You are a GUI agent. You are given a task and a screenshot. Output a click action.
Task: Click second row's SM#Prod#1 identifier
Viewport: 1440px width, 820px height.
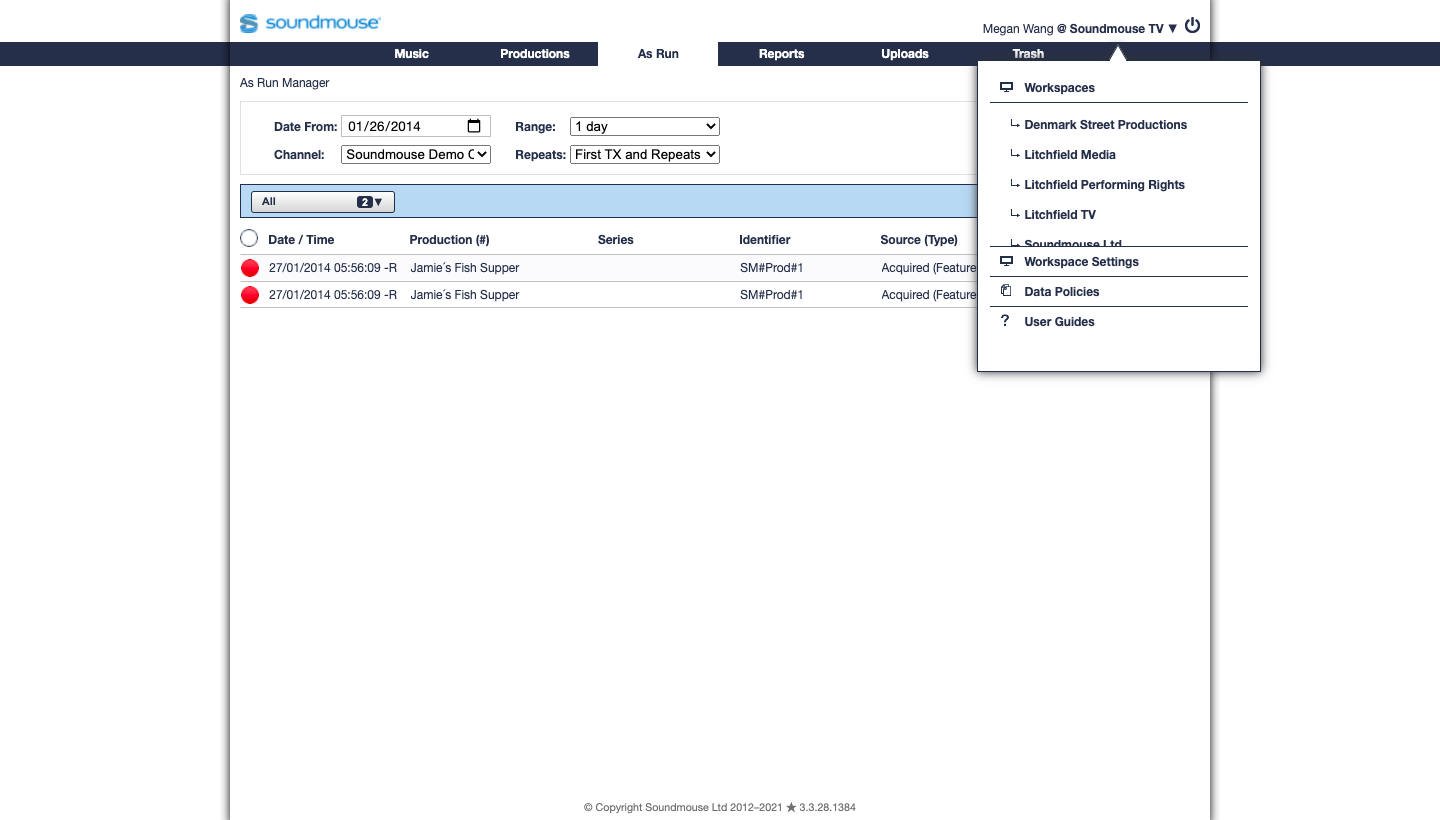pyautogui.click(x=772, y=295)
